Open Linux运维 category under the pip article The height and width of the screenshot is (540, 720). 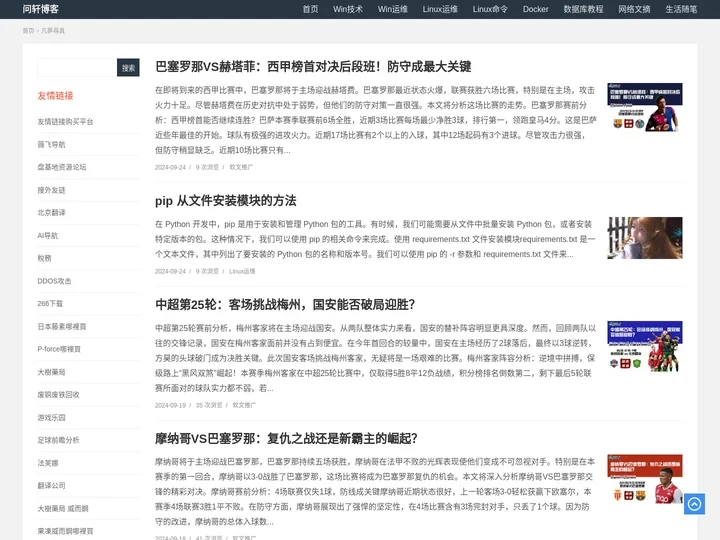pos(242,271)
